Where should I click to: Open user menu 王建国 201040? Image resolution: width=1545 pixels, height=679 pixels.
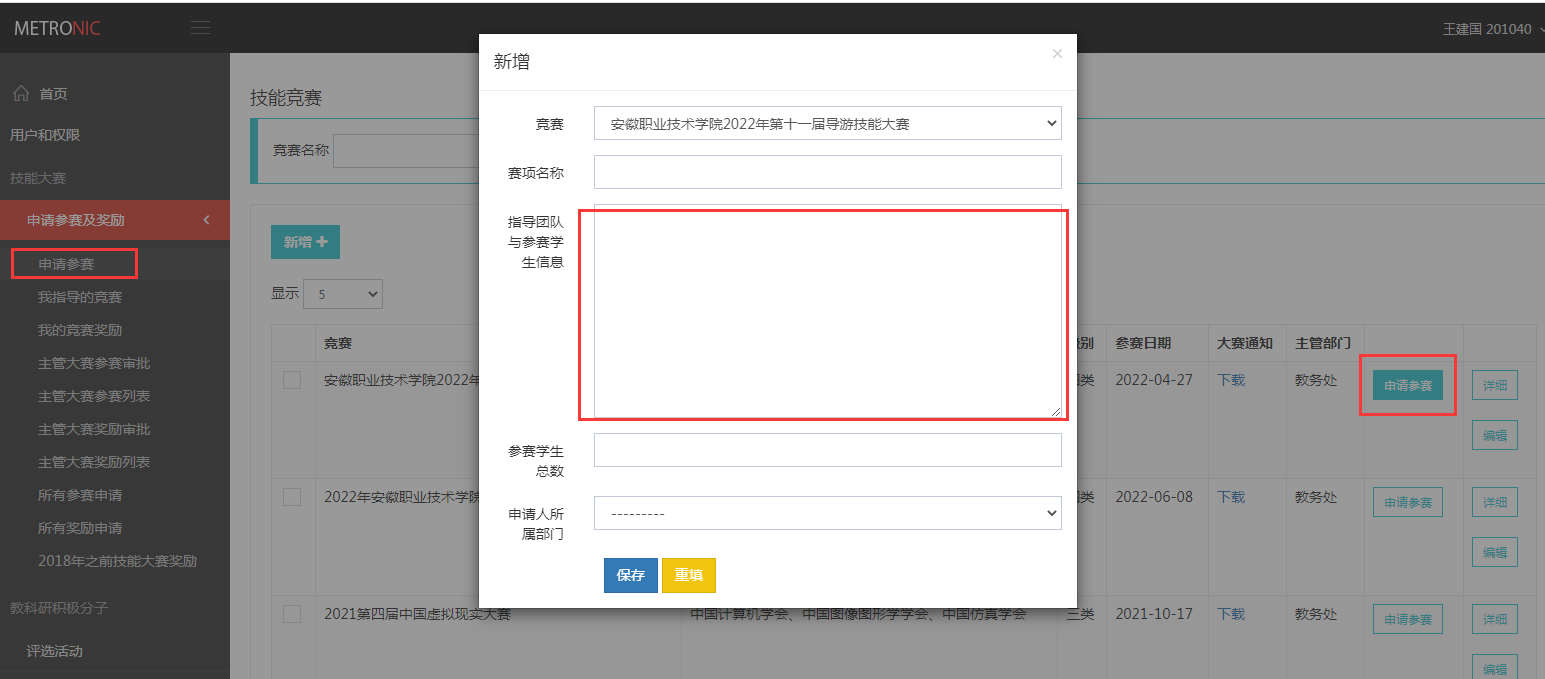point(1490,29)
